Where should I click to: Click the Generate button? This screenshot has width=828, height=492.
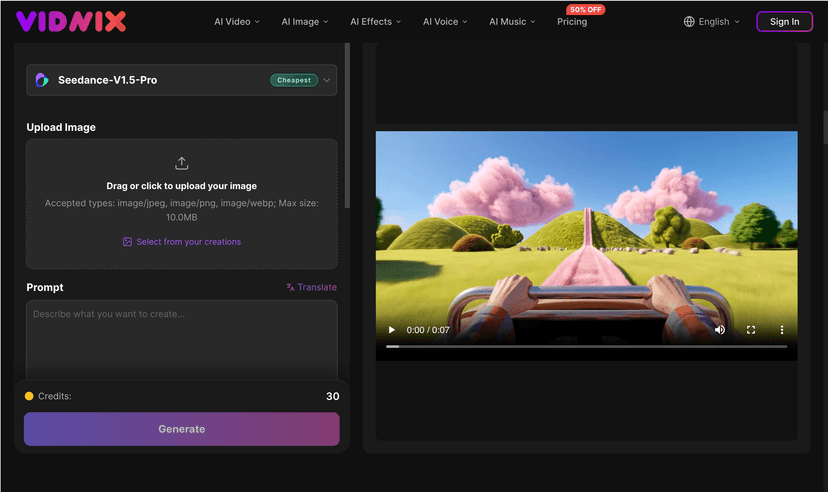click(182, 429)
